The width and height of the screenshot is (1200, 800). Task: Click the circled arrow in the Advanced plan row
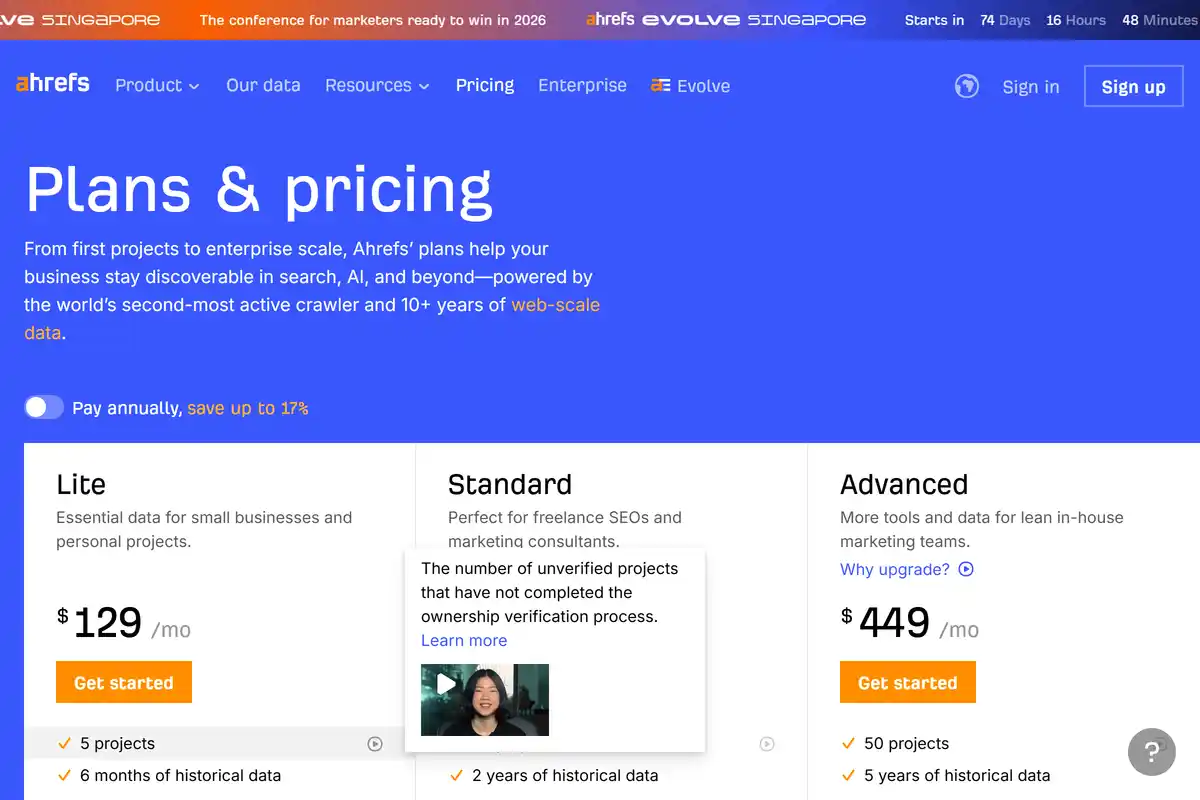coord(767,744)
